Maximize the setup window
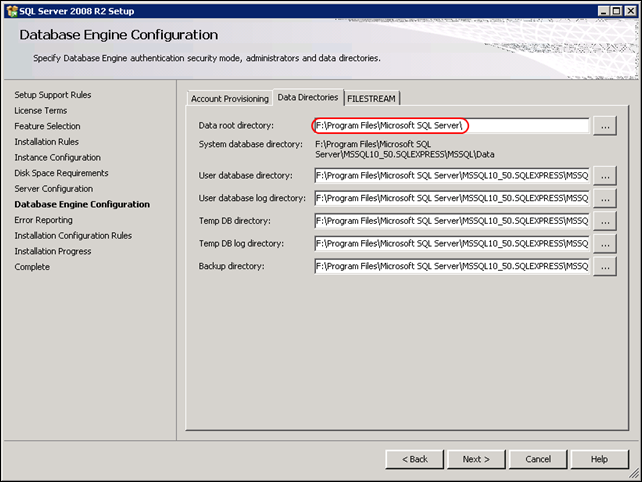642x482 pixels. (x=616, y=11)
